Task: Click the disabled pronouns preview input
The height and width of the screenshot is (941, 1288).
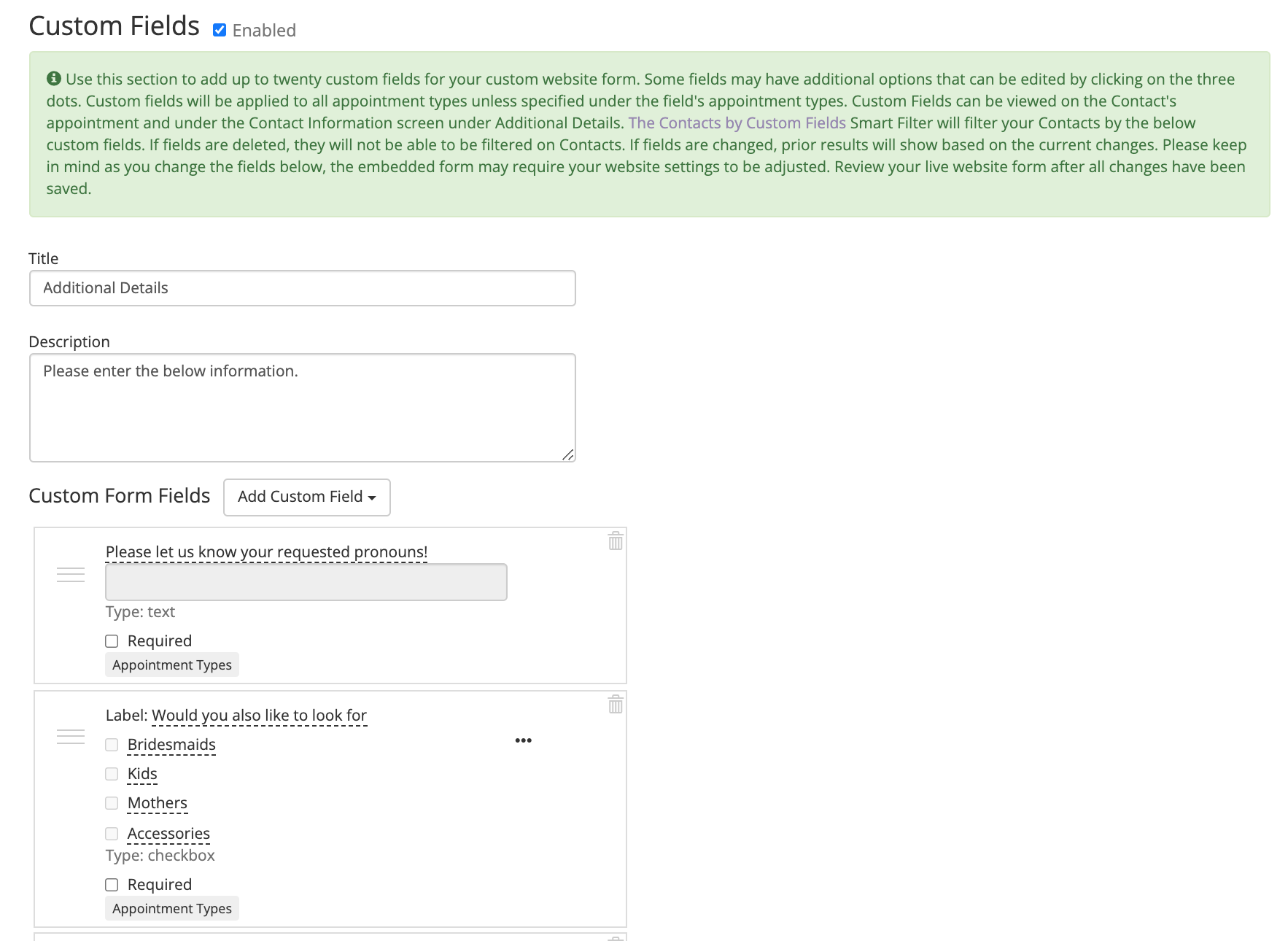Action: tap(306, 582)
